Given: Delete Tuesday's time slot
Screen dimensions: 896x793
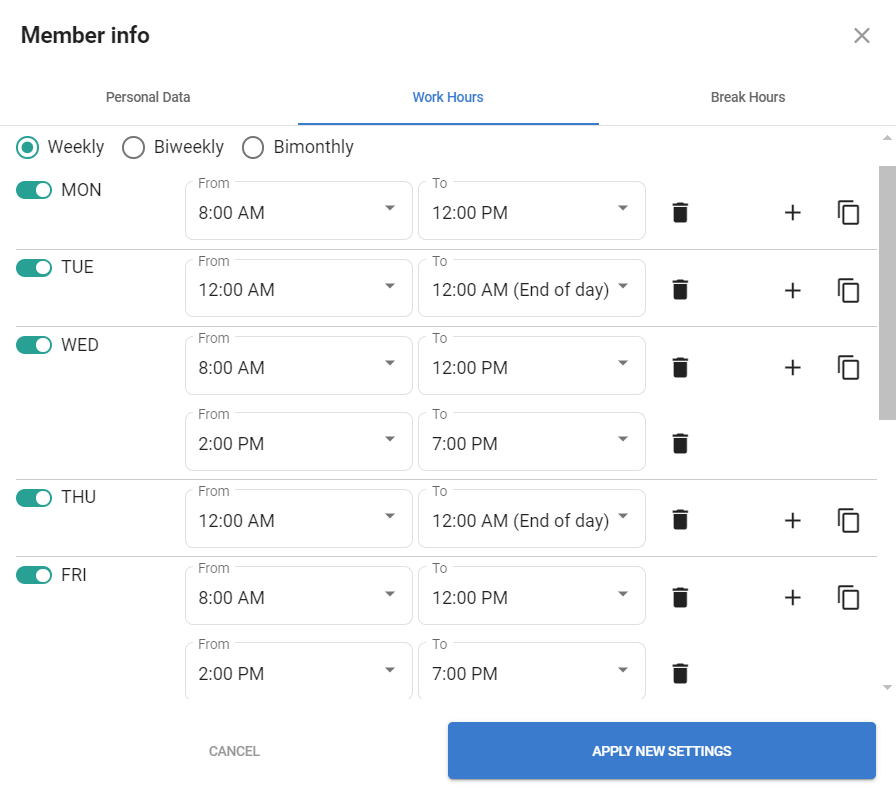Looking at the screenshot, I should point(680,290).
